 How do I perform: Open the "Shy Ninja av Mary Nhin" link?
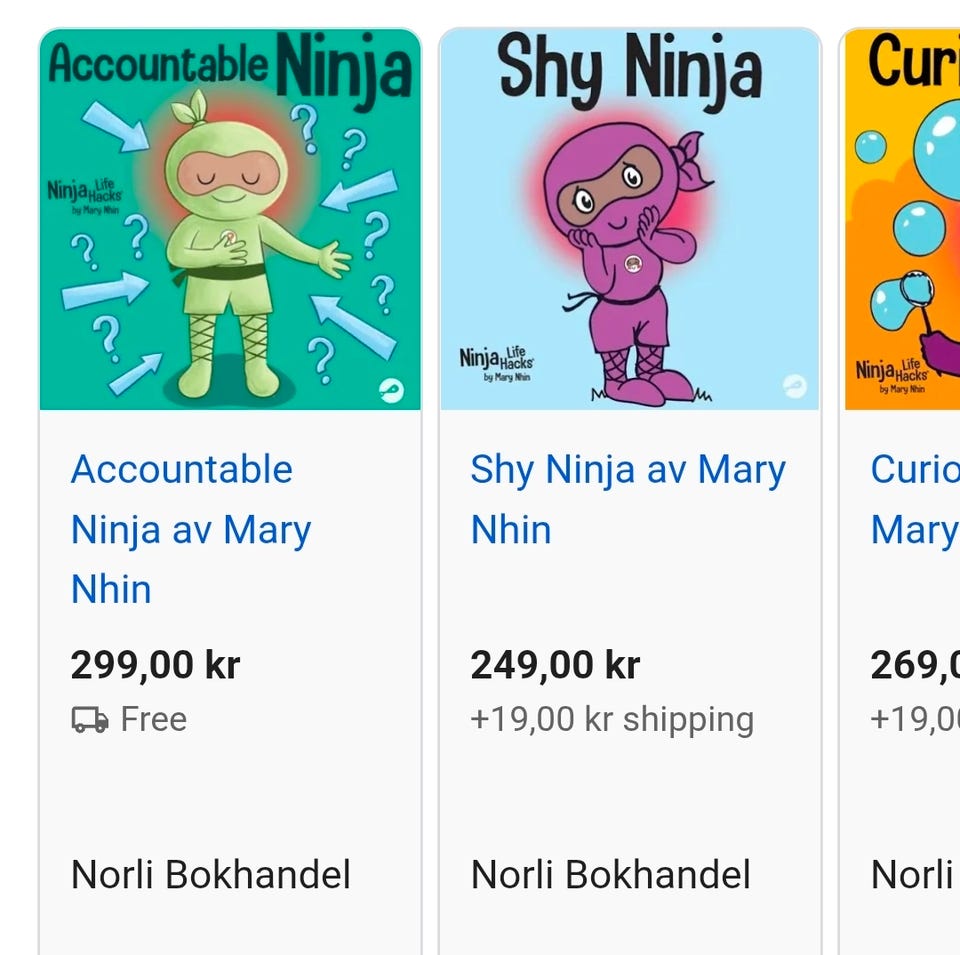pyautogui.click(x=627, y=499)
